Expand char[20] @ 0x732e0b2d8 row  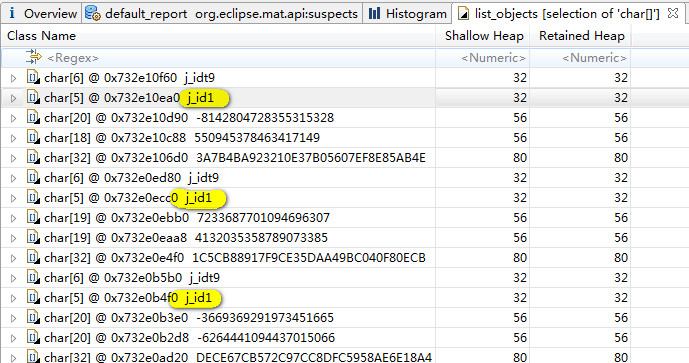14,338
